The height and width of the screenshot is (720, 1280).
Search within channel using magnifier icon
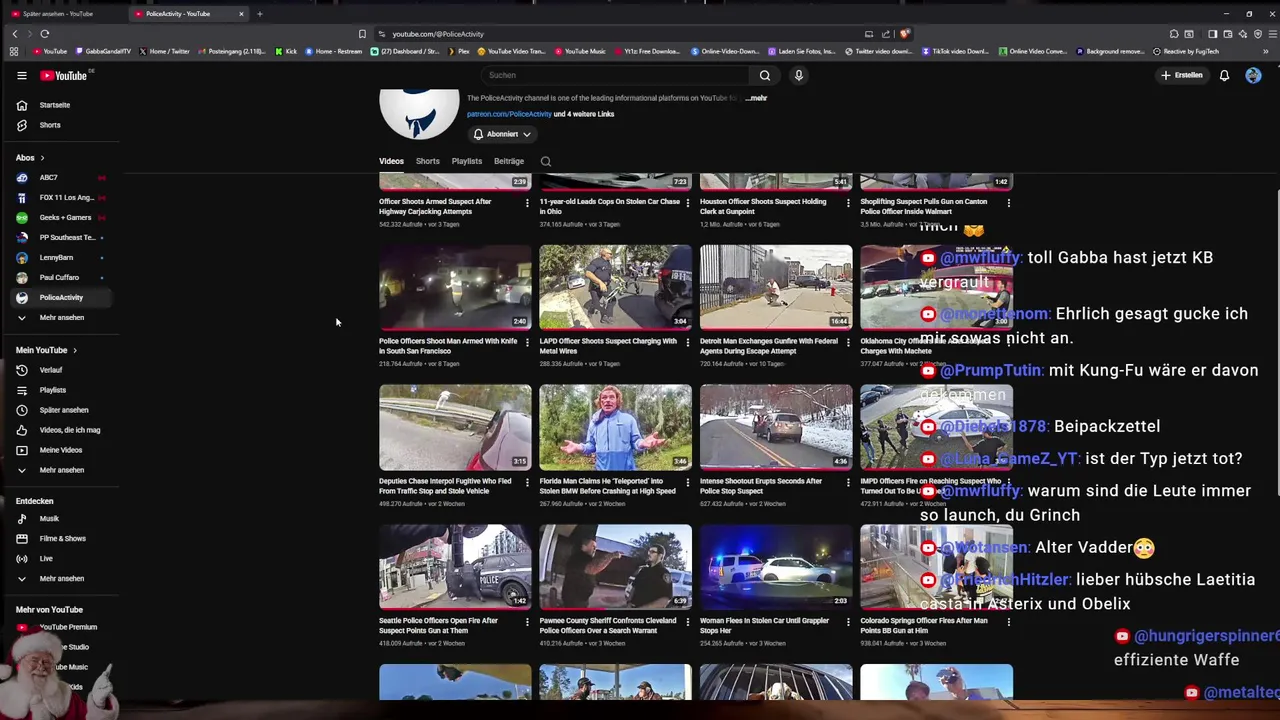click(546, 161)
